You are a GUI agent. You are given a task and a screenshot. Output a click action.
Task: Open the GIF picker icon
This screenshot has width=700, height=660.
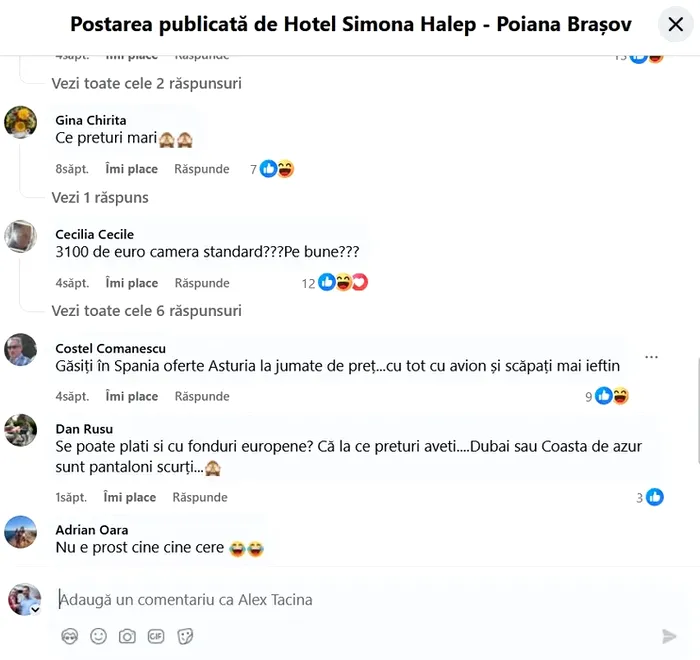click(156, 636)
